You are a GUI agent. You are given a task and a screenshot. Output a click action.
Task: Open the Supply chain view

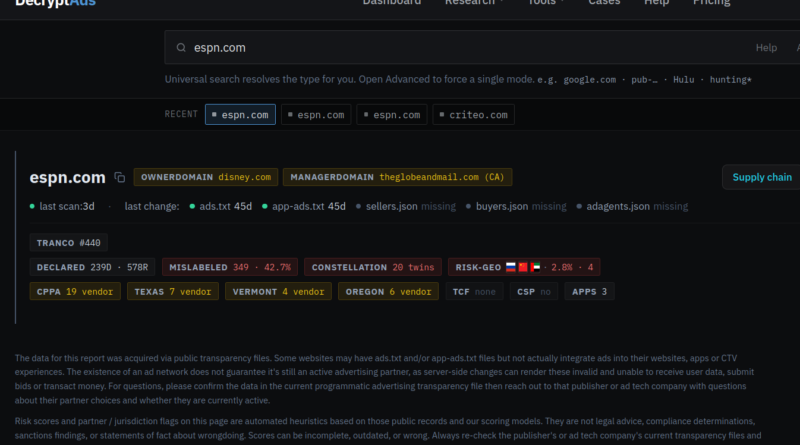click(x=762, y=177)
